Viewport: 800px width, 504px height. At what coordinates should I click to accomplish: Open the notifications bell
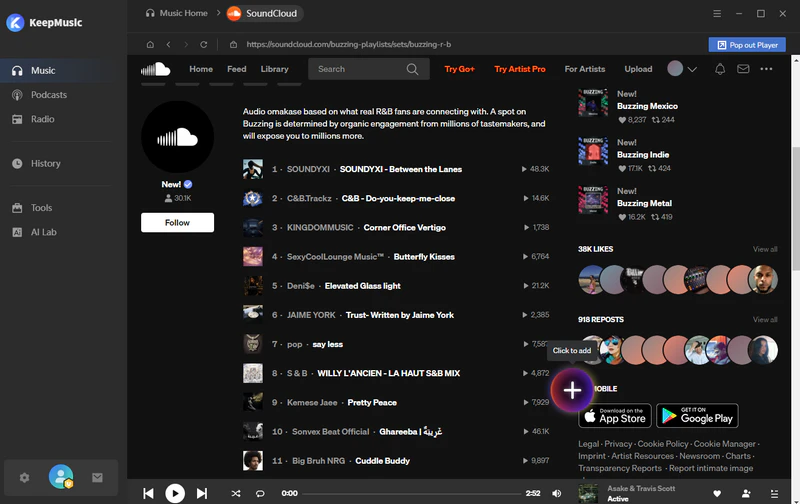720,69
